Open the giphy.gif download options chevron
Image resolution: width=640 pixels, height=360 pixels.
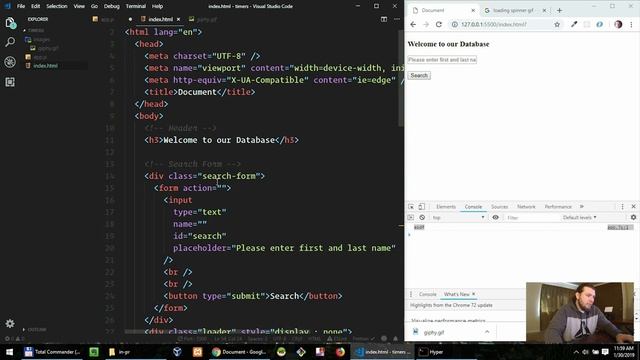(487, 332)
